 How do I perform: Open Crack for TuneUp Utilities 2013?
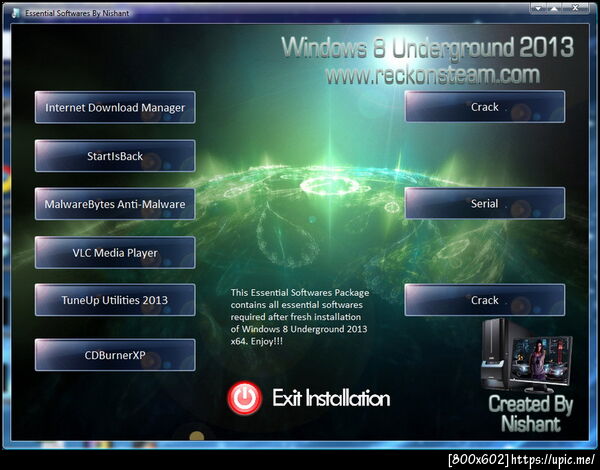point(485,300)
